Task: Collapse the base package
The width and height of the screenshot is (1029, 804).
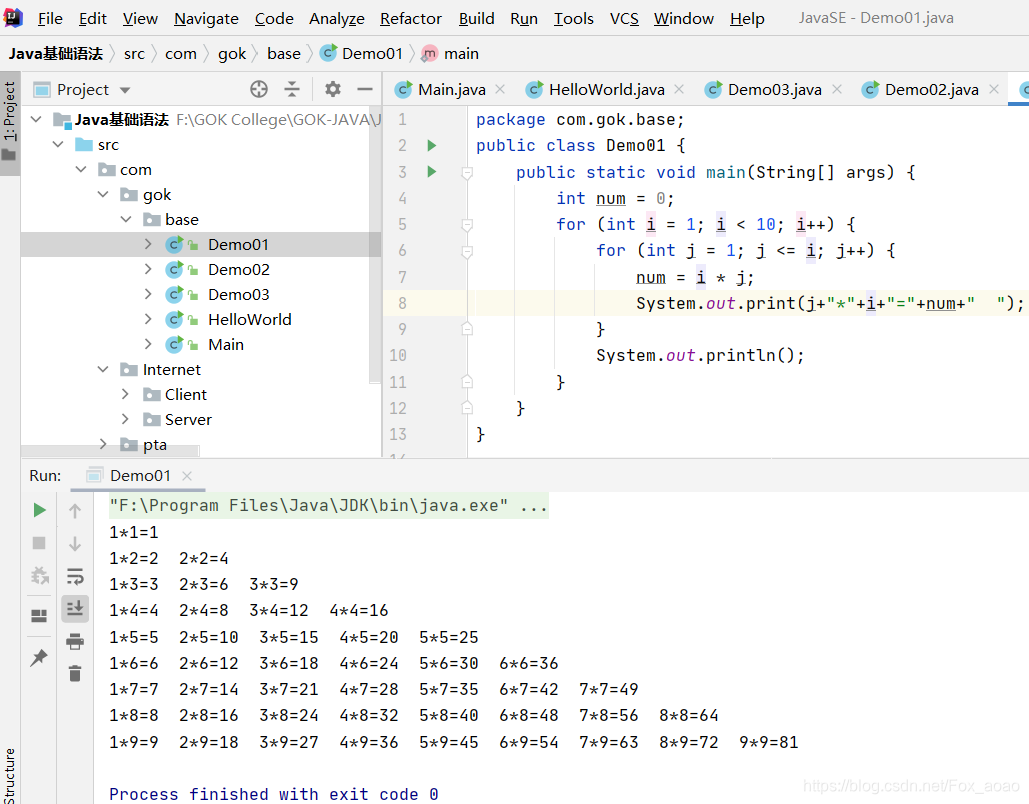Action: pos(126,219)
